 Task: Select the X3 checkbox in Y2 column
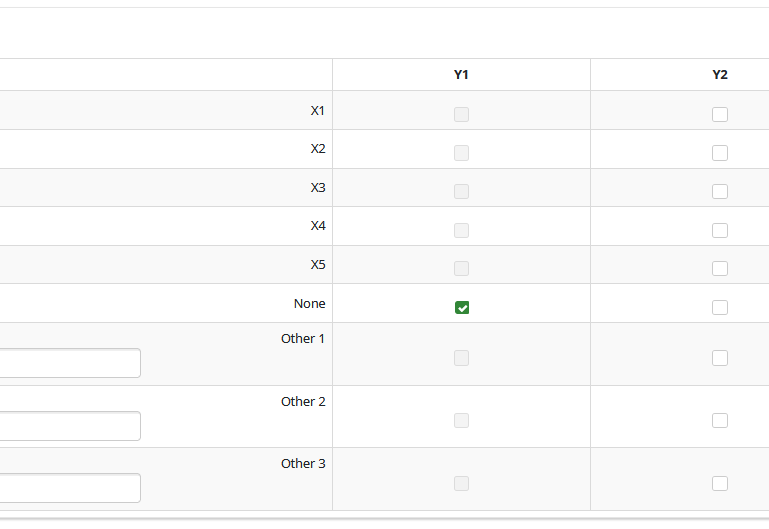(720, 191)
